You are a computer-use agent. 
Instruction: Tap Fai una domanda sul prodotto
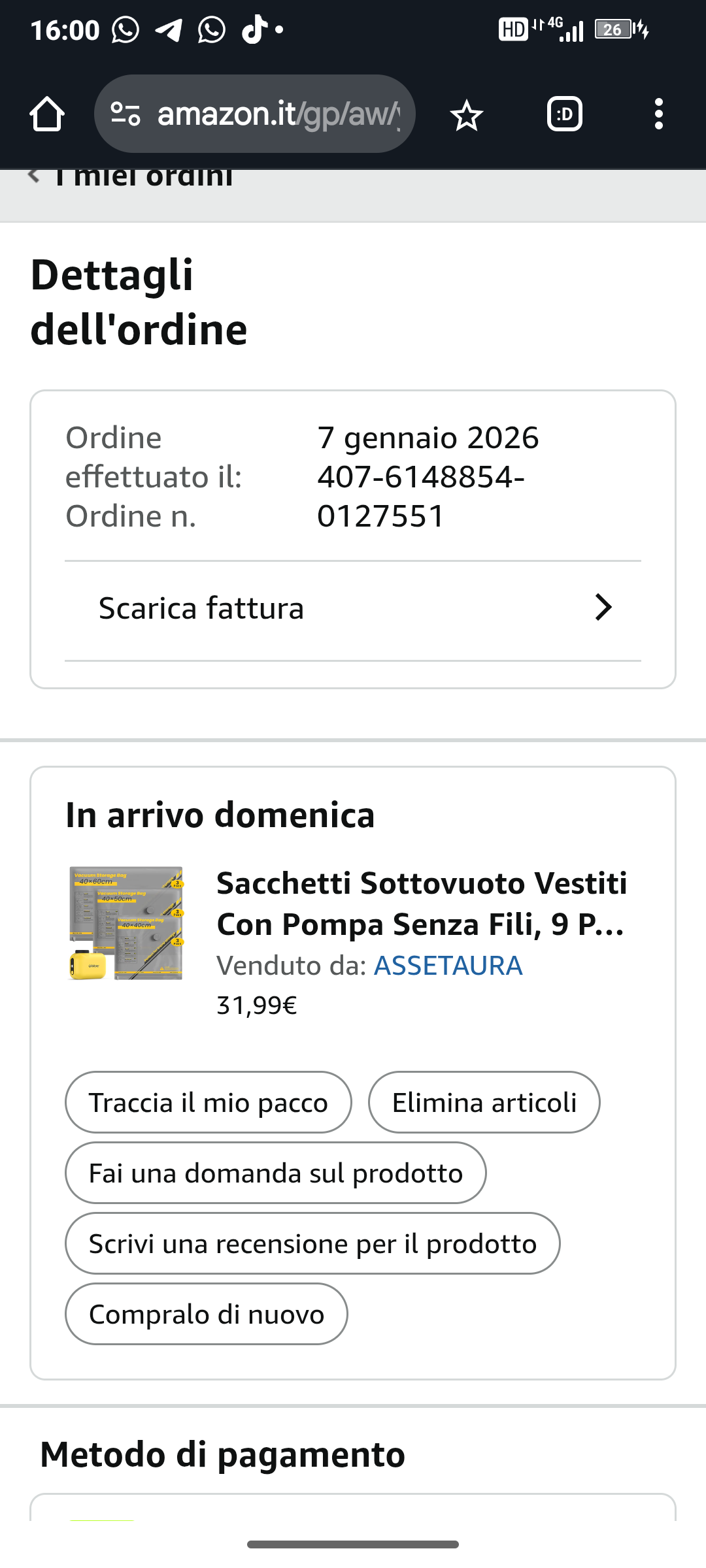(x=276, y=1173)
